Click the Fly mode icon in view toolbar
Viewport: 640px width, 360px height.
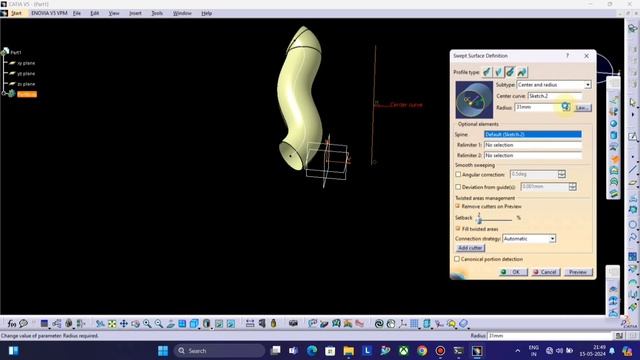[100, 324]
